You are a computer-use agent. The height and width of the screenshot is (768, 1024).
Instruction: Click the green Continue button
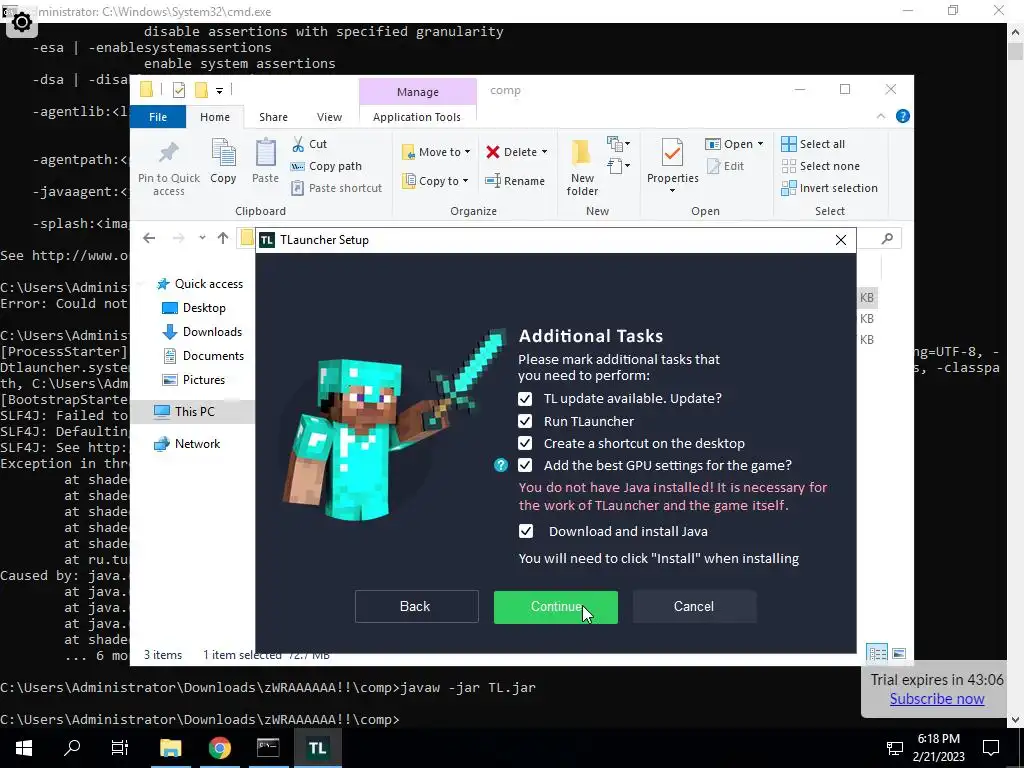click(556, 607)
